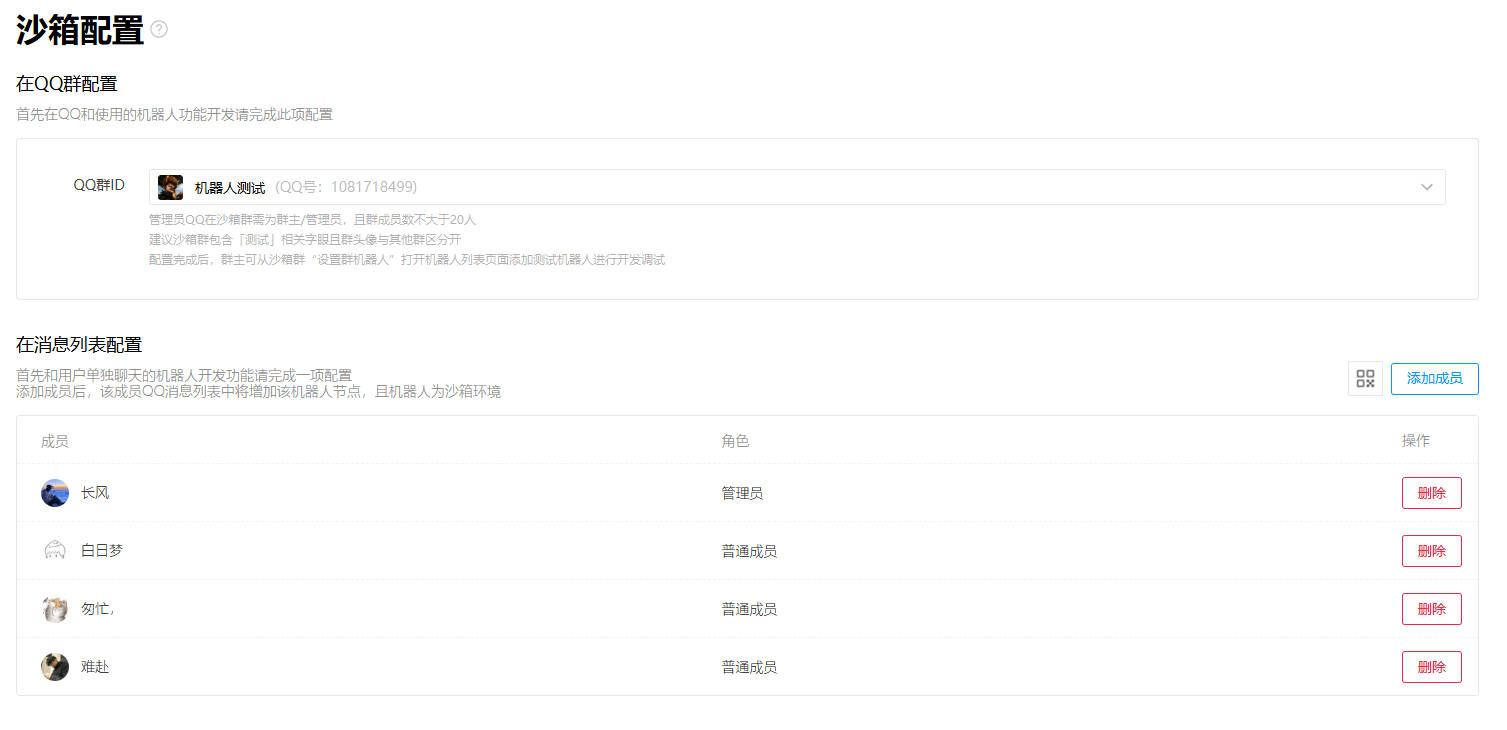Click 难赴's avatar
1507x730 pixels.
point(55,667)
